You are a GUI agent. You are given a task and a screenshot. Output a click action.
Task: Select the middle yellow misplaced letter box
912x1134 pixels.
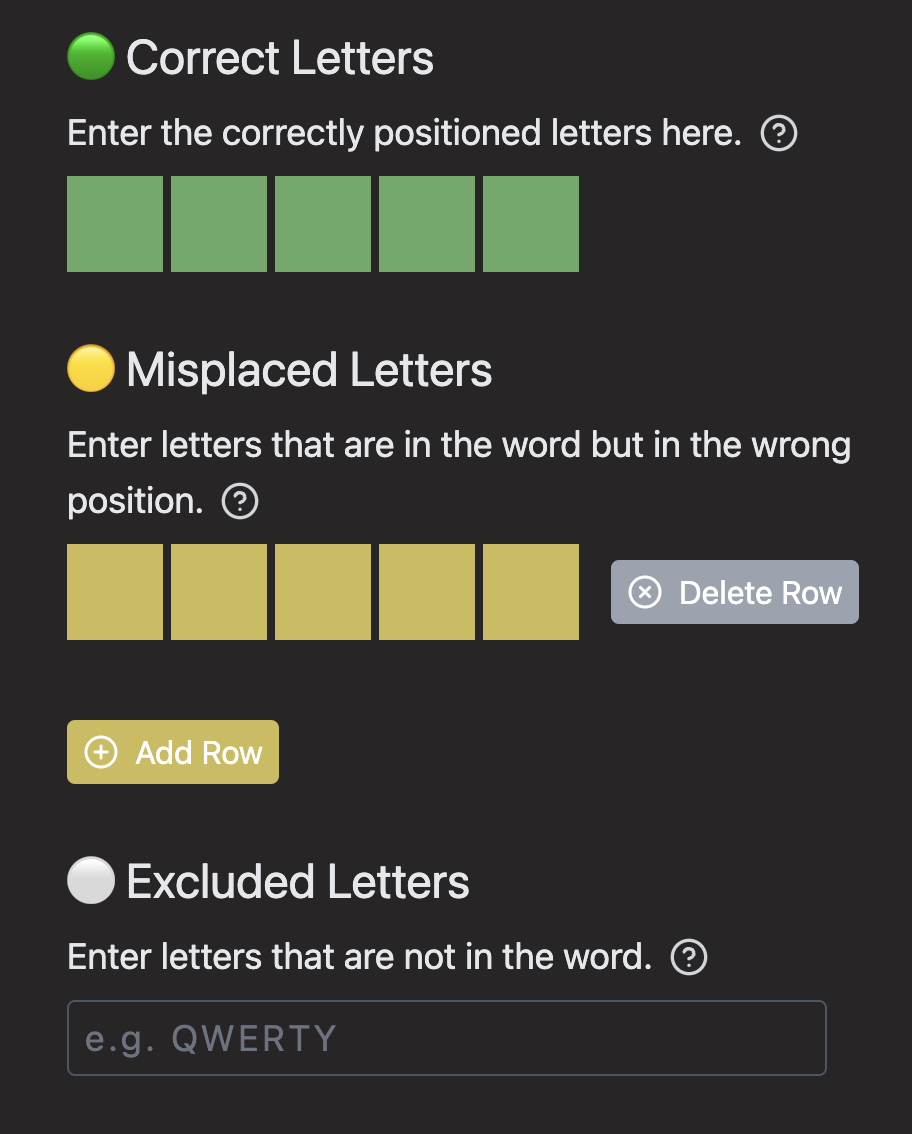(x=322, y=591)
